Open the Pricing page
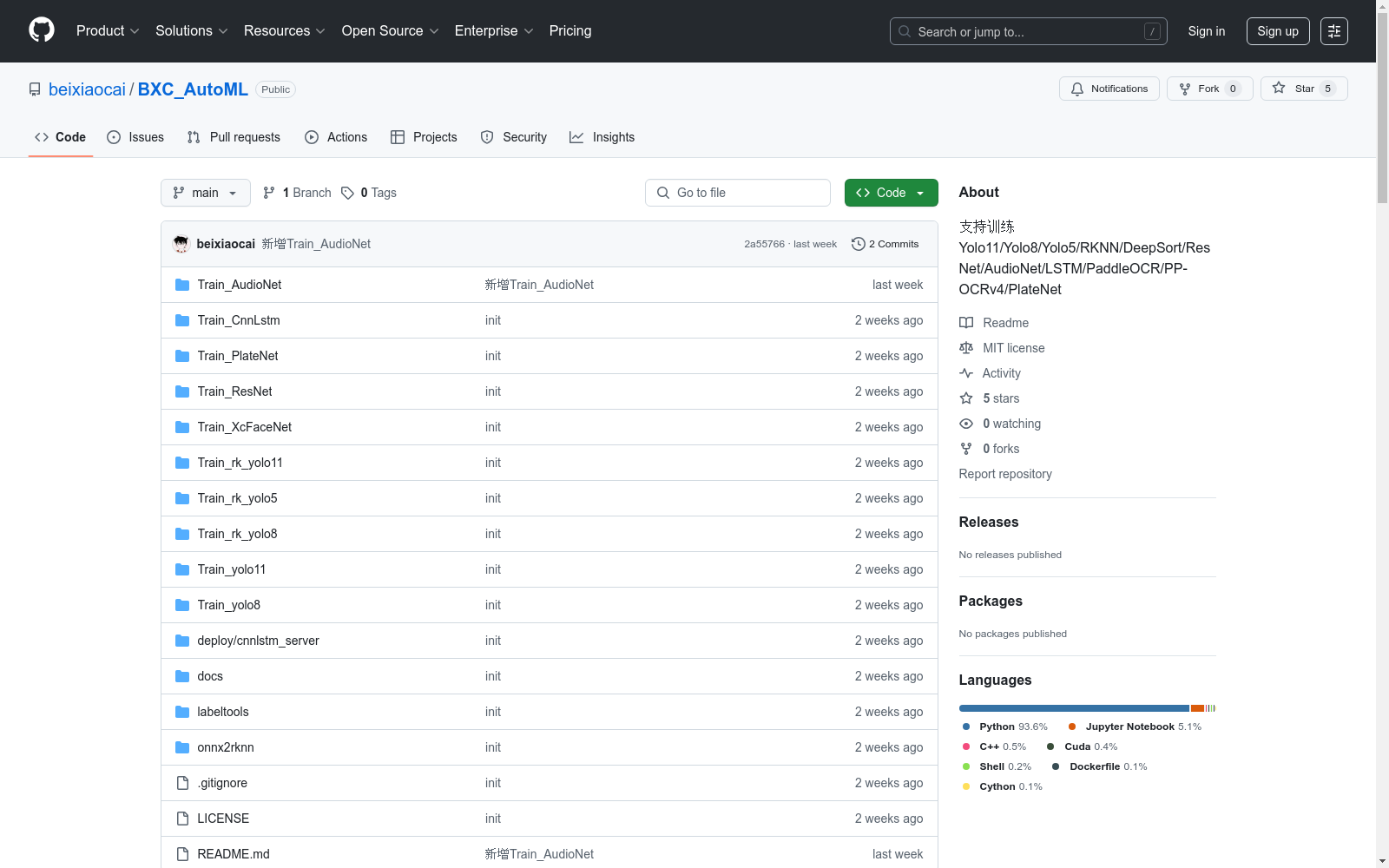This screenshot has width=1389, height=868. pyautogui.click(x=570, y=30)
